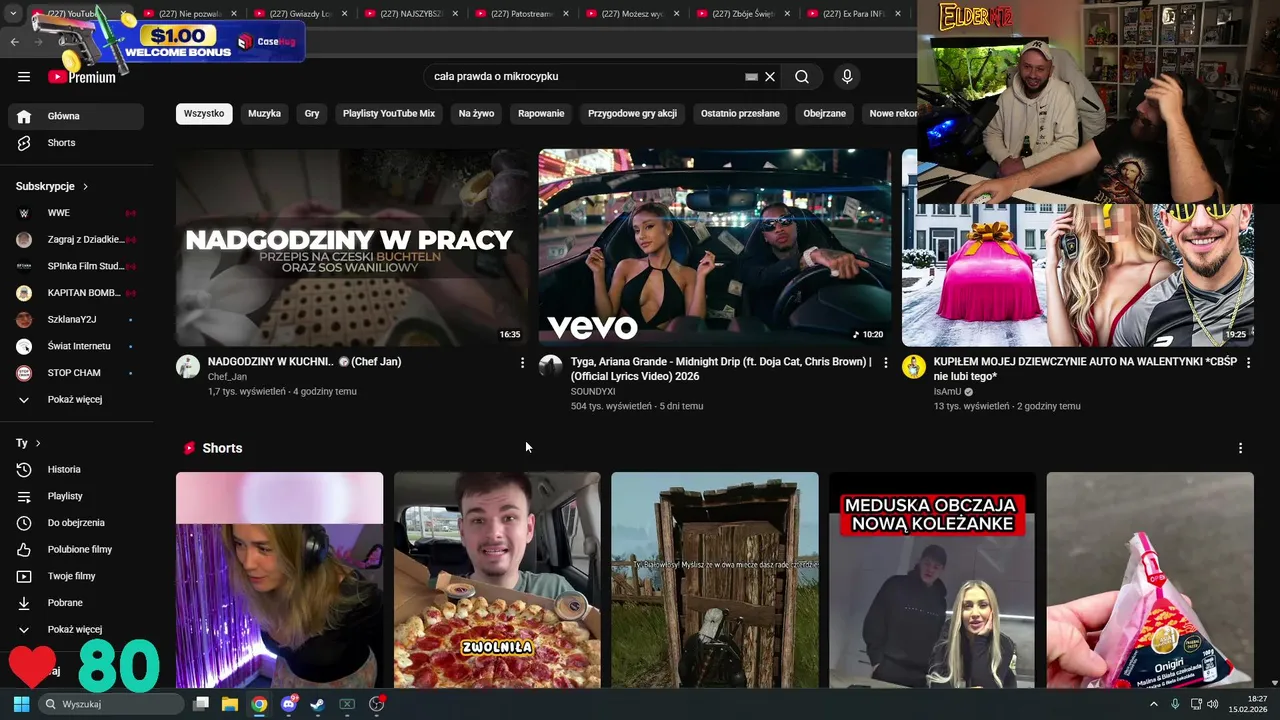Expand Ty section with Pokaż więcej
1280x720 pixels.
coord(76,629)
